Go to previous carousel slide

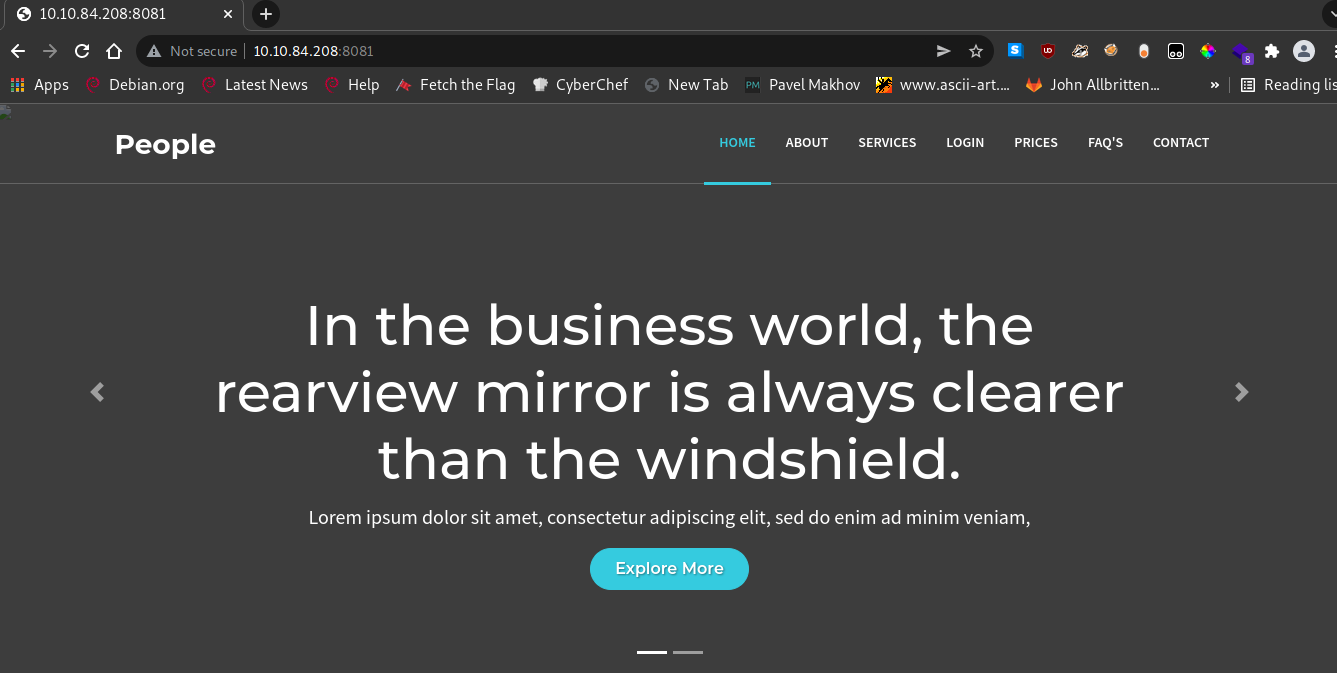point(97,392)
